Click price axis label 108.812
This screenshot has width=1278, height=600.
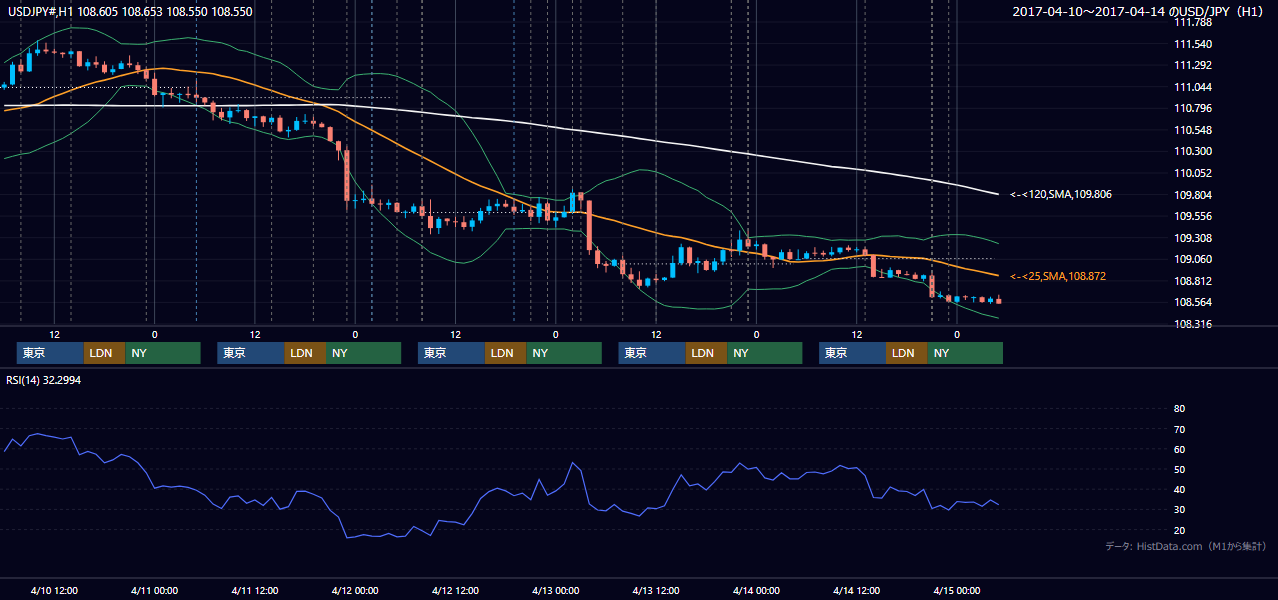[1193, 281]
